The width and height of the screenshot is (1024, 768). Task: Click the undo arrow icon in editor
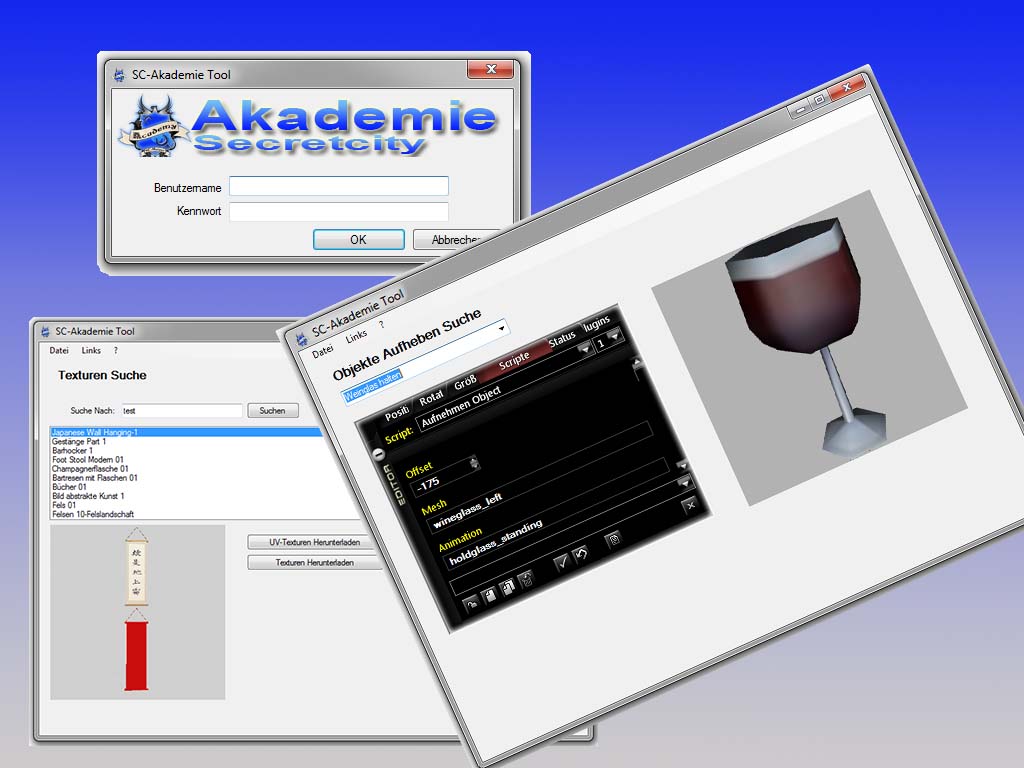click(x=581, y=554)
